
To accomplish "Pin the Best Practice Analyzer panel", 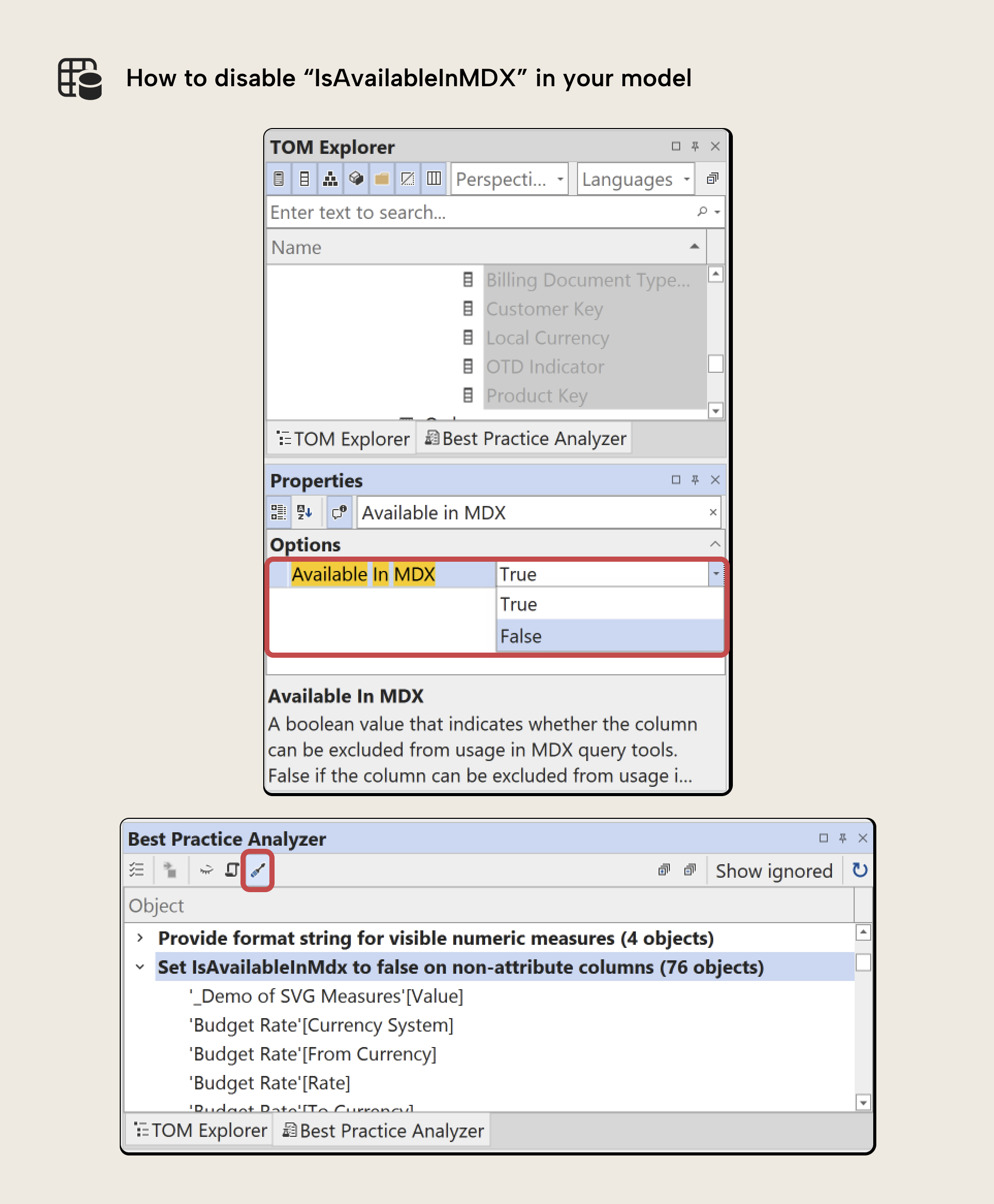I will point(843,838).
